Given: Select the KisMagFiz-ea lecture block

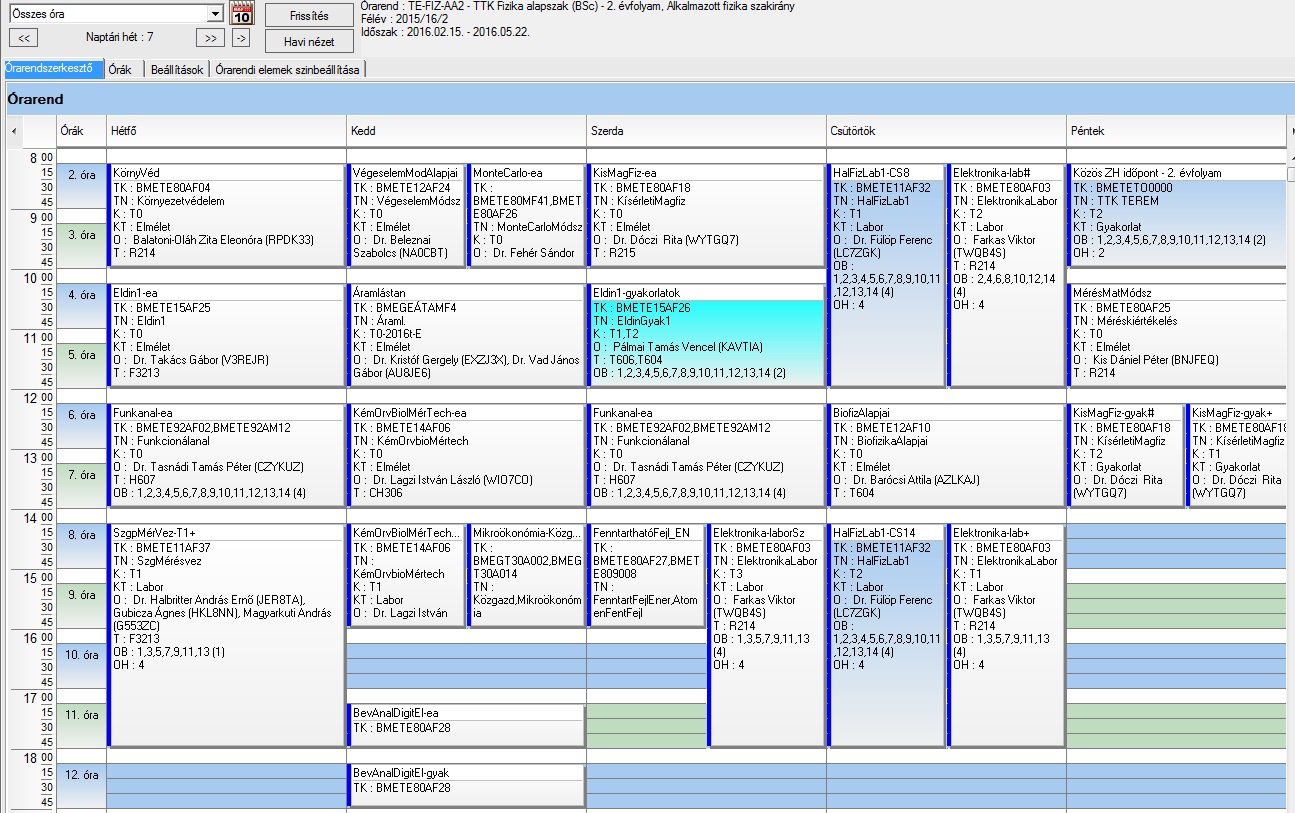Looking at the screenshot, I should coord(706,215).
